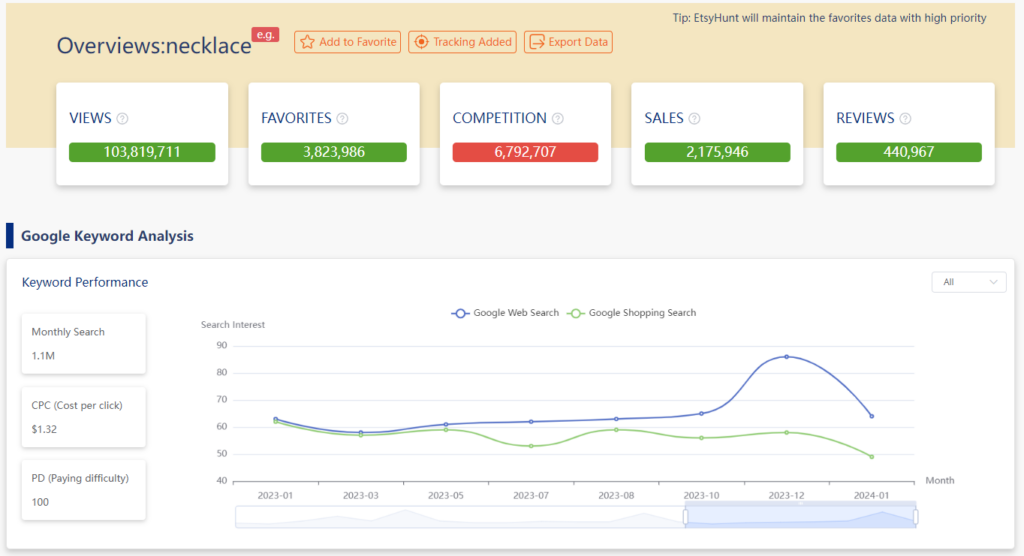Click the help icon next to VIEWS
1024x556 pixels.
click(123, 119)
